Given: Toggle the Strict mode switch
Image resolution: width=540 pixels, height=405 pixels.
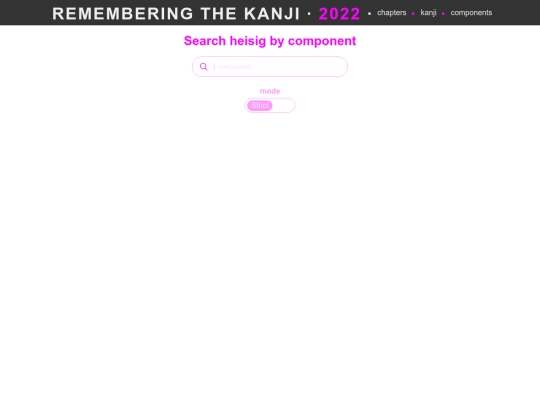Looking at the screenshot, I should tap(270, 105).
